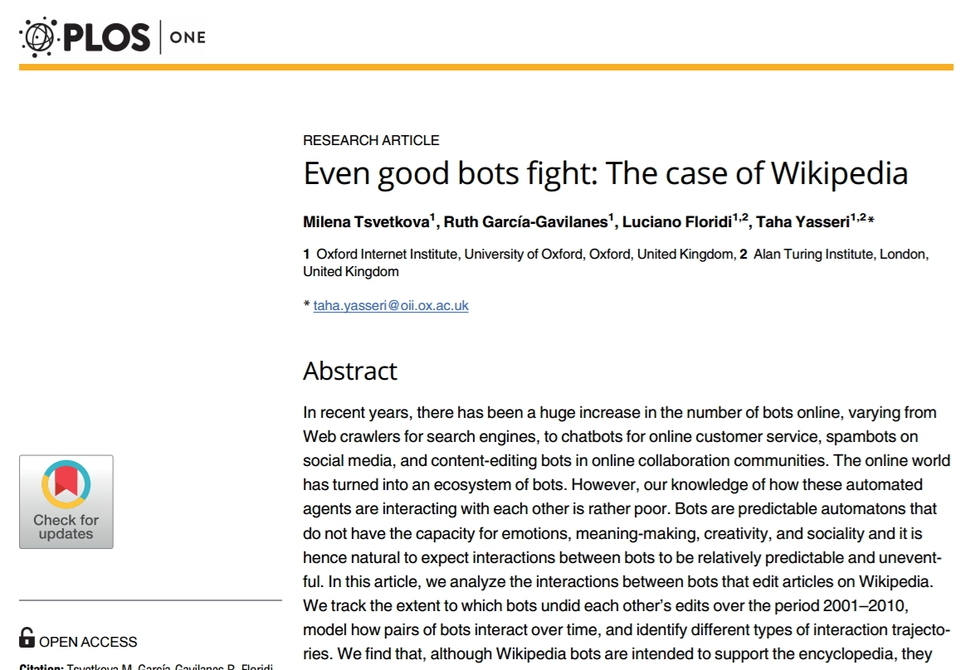Click the abstract line starting 'Web crawlers for search'
Image resolution: width=970 pixels, height=670 pixels.
click(611, 437)
